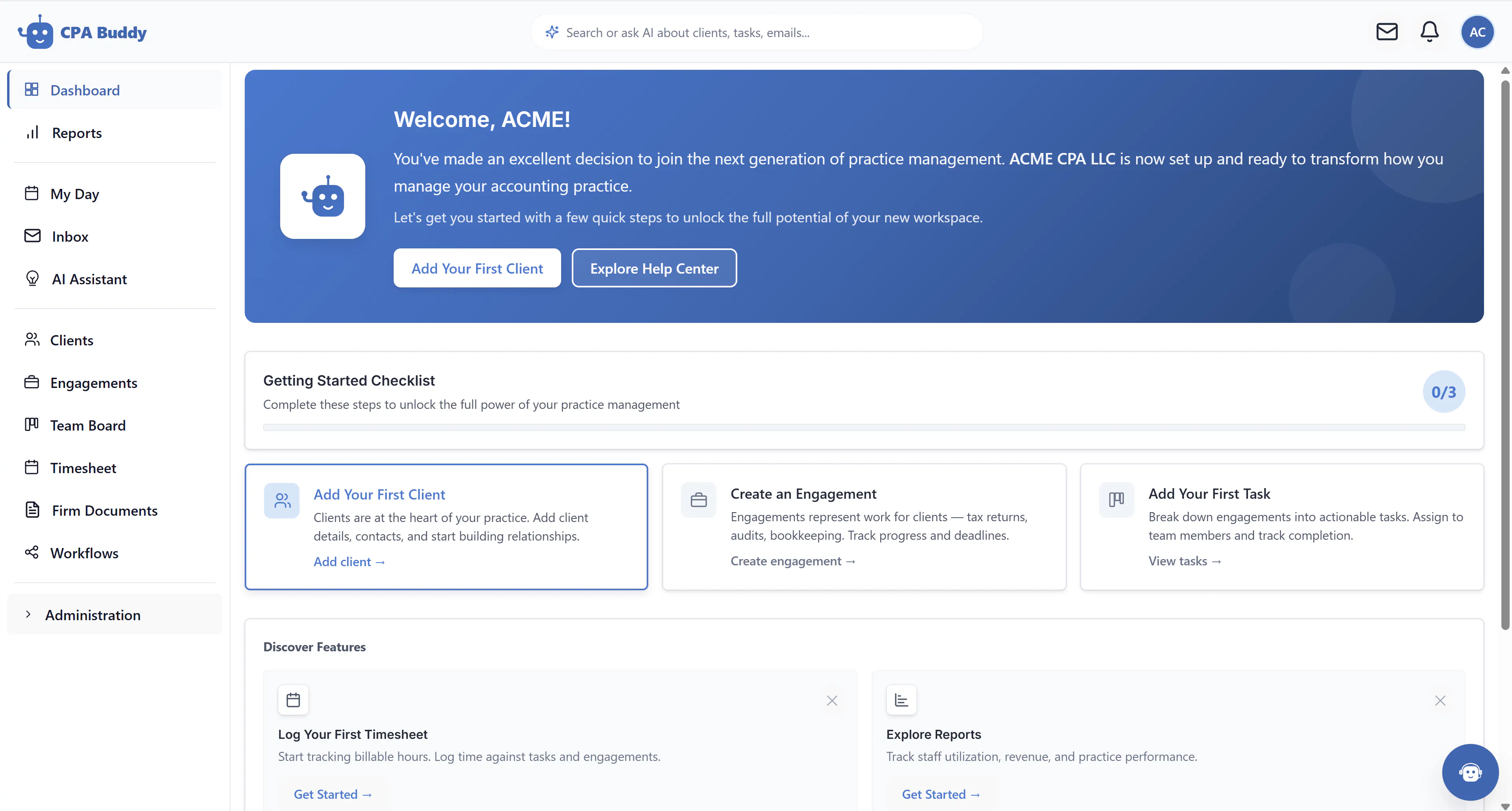The width and height of the screenshot is (1512, 811).
Task: Open AI Assistant page
Action: pyautogui.click(x=115, y=279)
